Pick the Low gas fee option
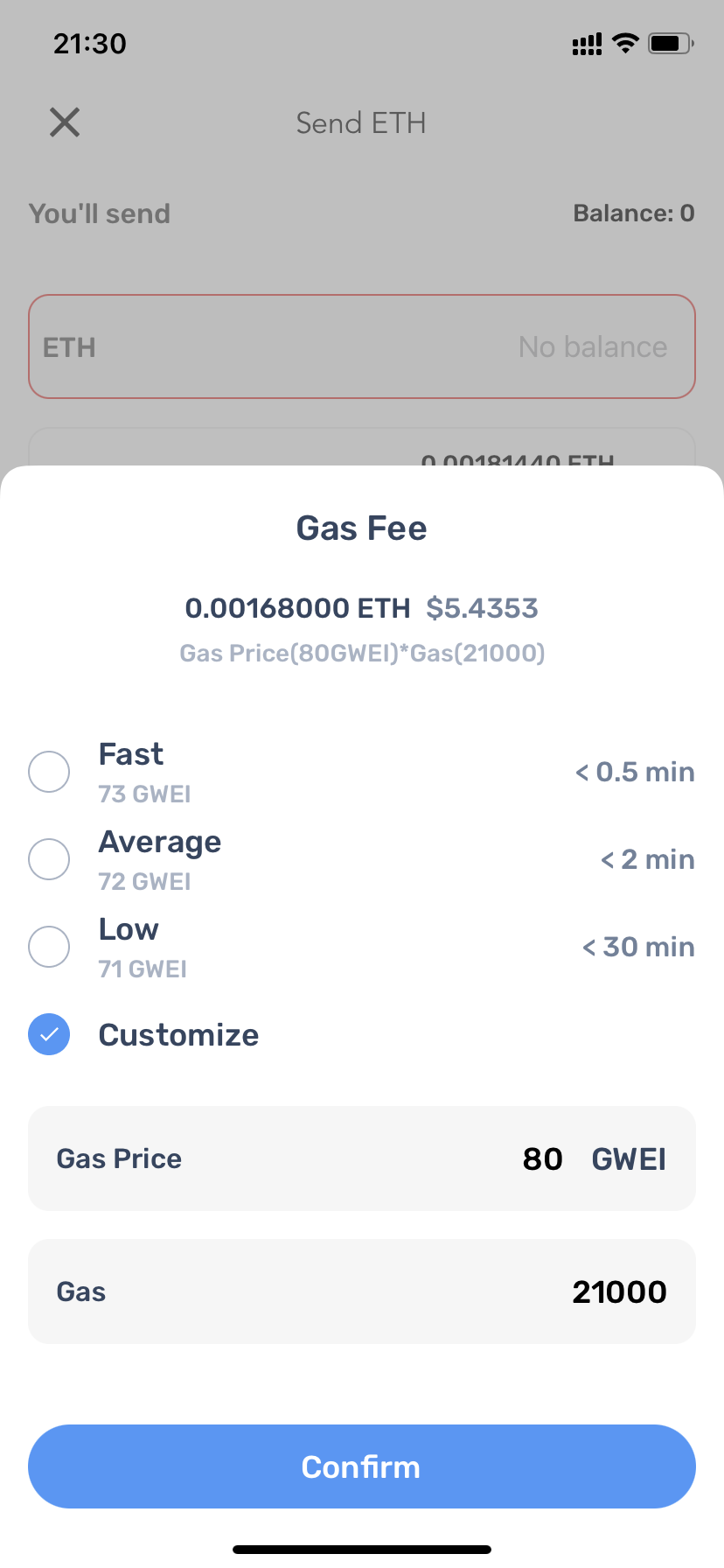 click(49, 947)
